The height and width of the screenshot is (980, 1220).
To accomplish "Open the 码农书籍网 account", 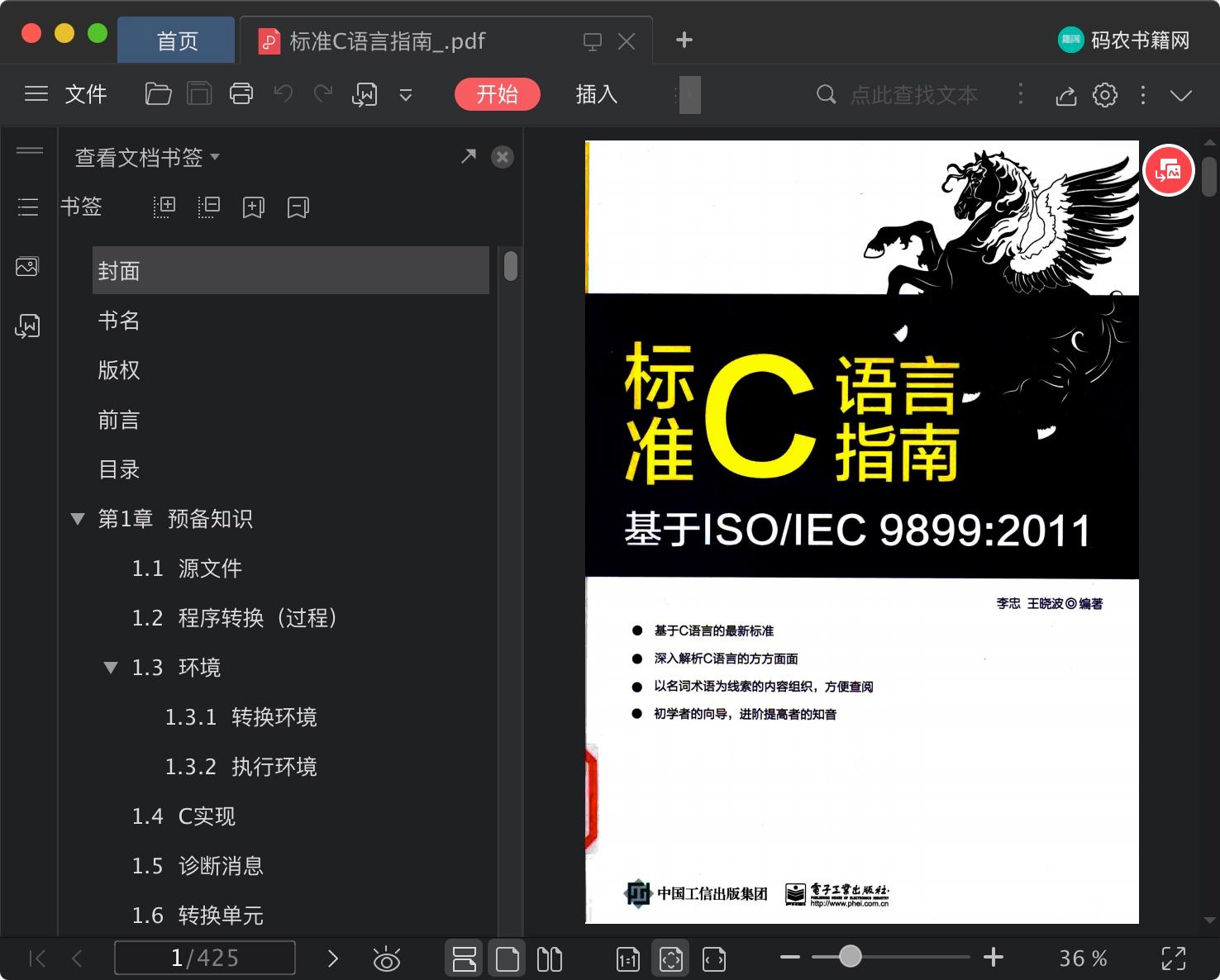I will (1124, 40).
